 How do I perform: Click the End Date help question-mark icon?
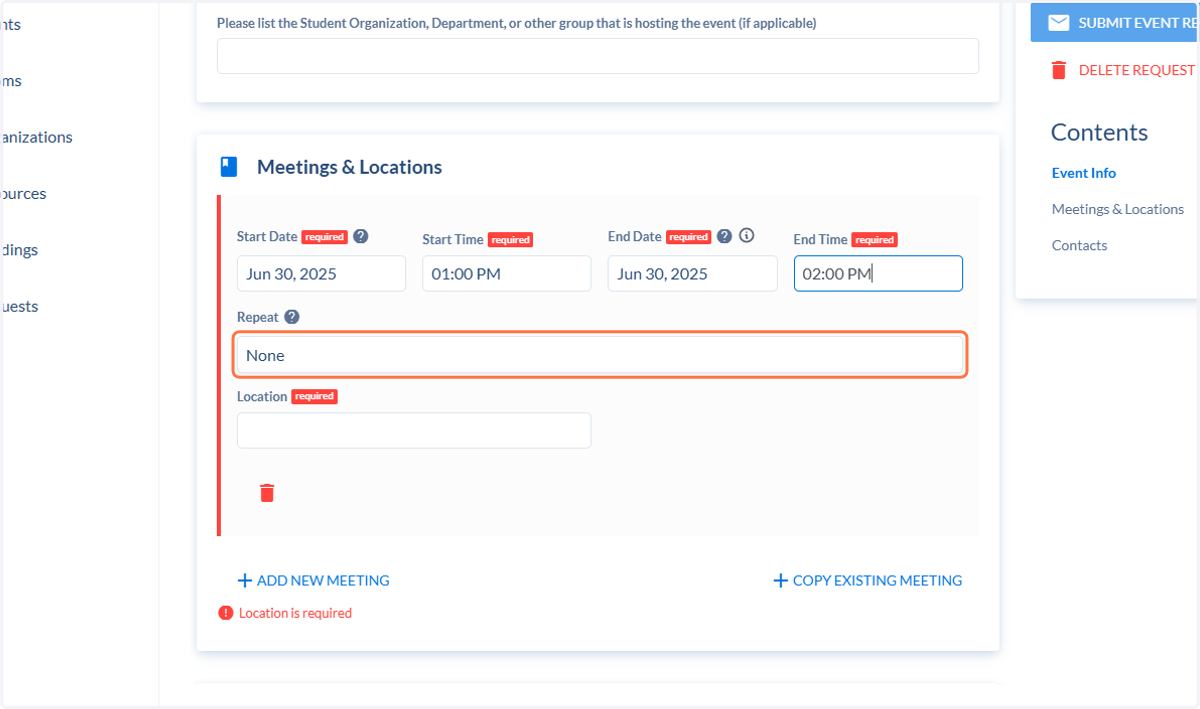725,237
